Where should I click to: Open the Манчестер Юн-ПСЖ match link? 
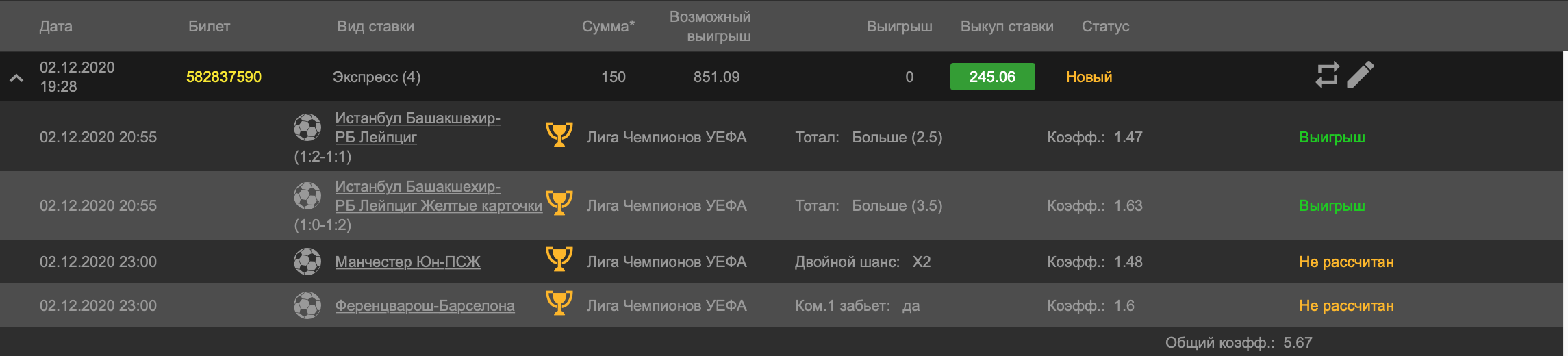click(407, 262)
